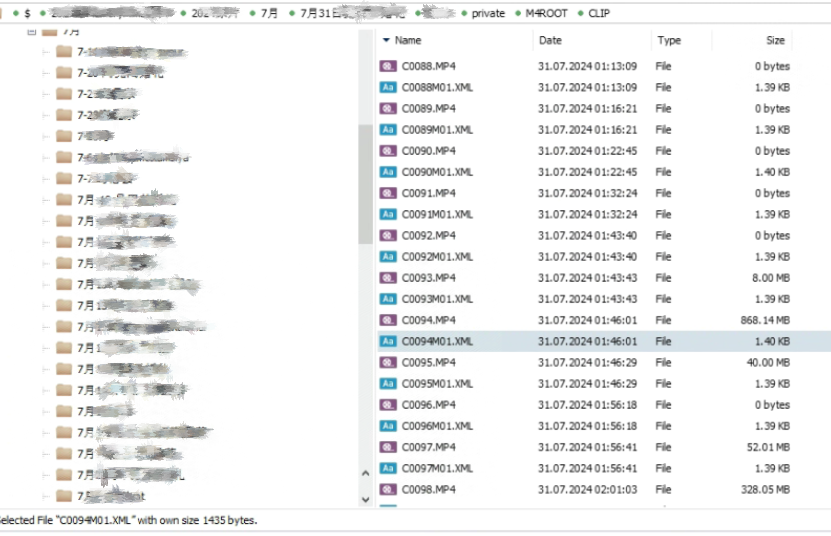Click the C0093.MP4 video file icon
This screenshot has width=831, height=536.
[x=388, y=278]
